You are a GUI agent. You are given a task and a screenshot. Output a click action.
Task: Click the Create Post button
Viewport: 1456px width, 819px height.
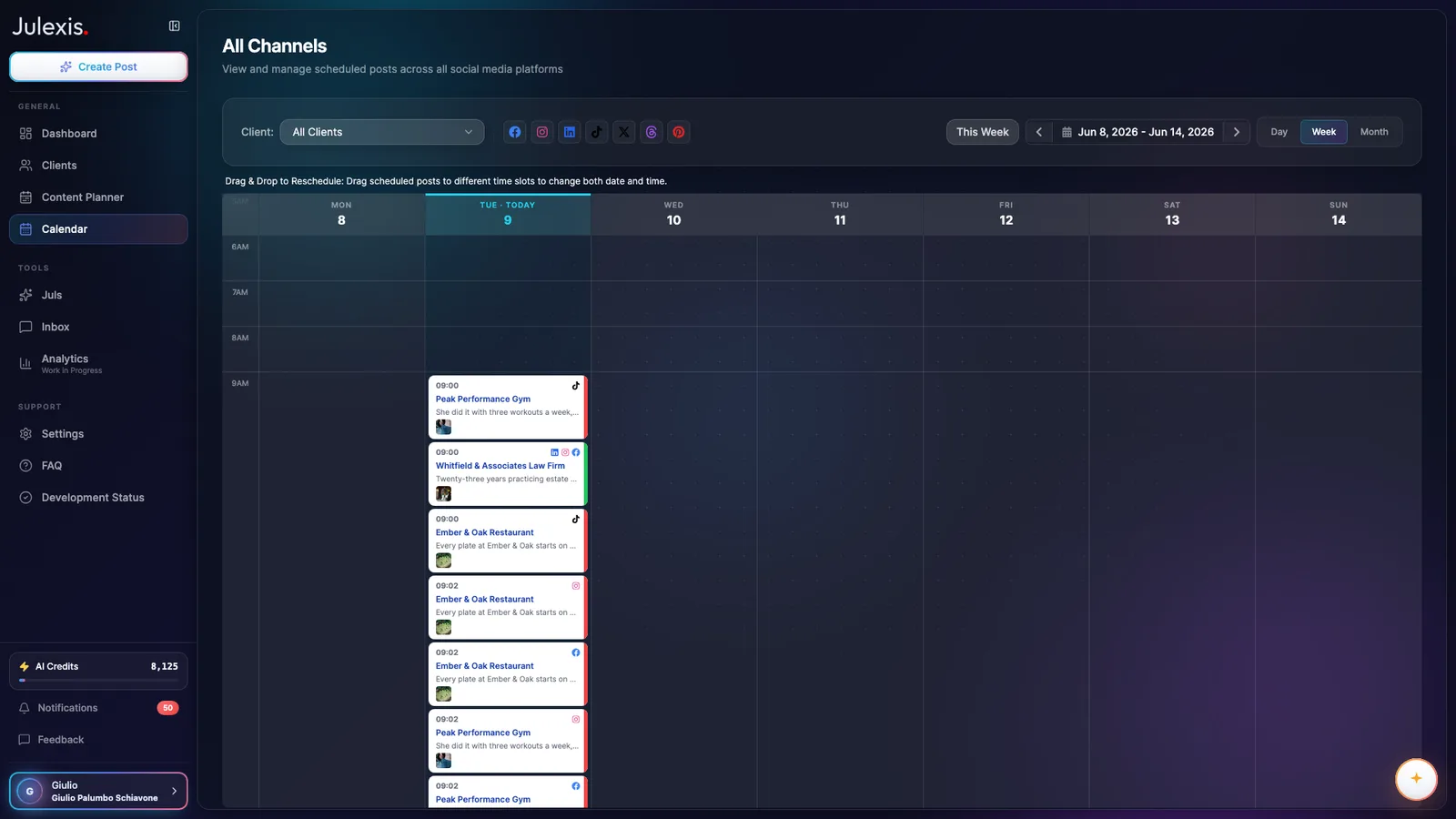[x=98, y=66]
